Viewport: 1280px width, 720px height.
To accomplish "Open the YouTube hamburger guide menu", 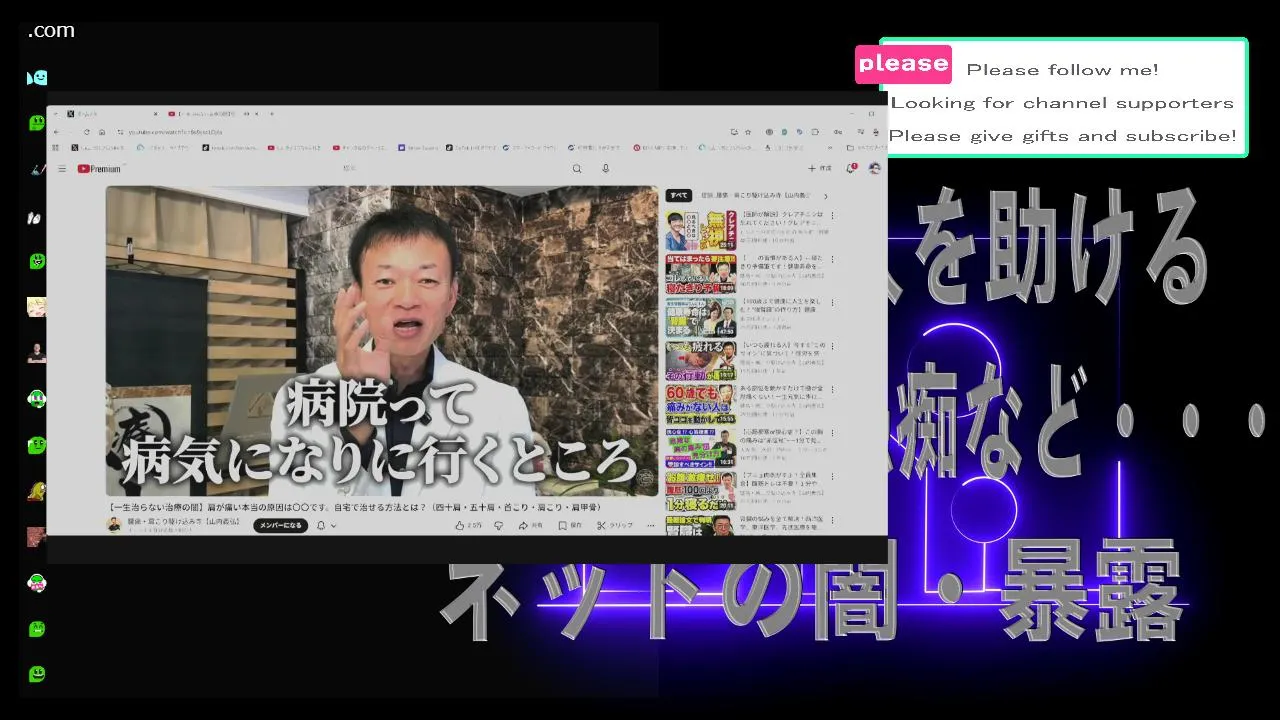I will pyautogui.click(x=61, y=169).
